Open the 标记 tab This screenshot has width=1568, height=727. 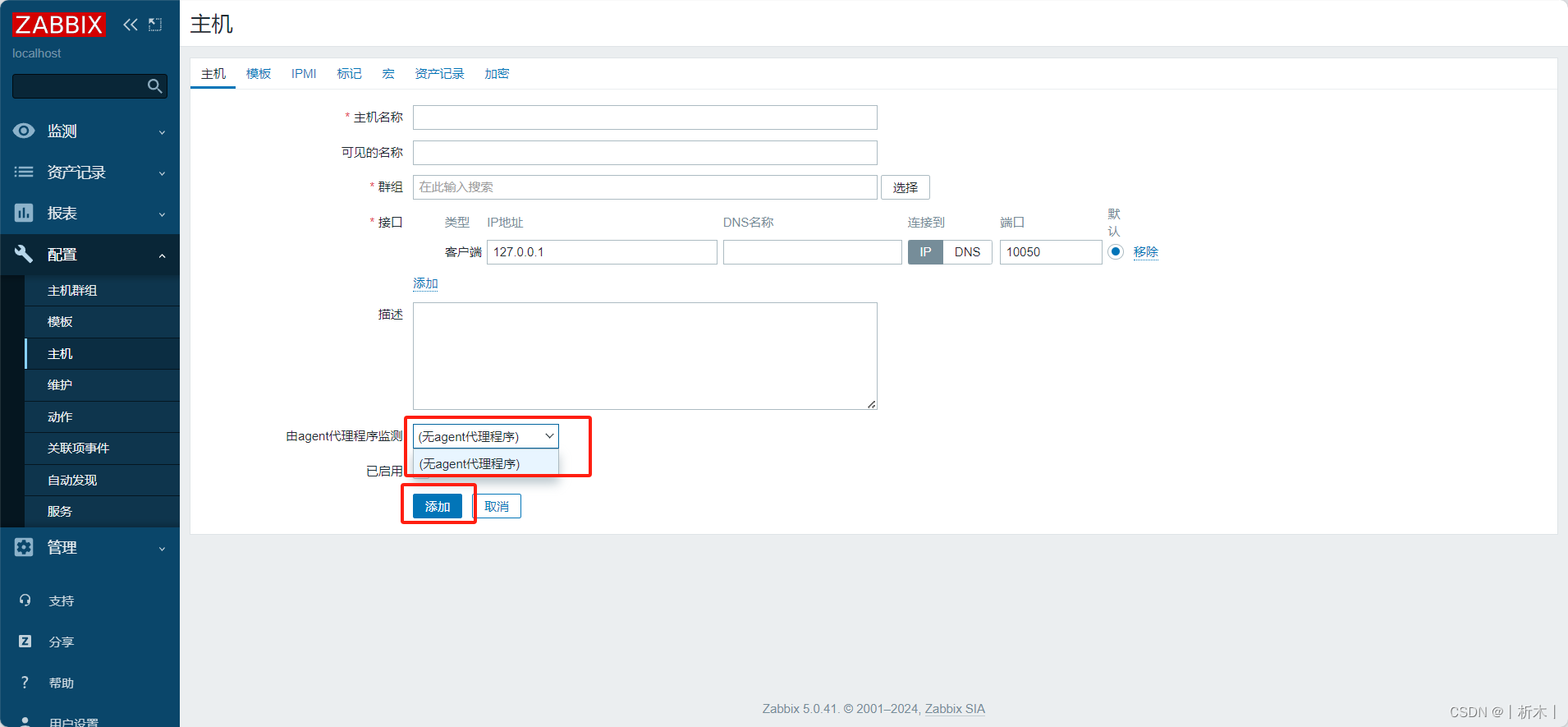349,74
